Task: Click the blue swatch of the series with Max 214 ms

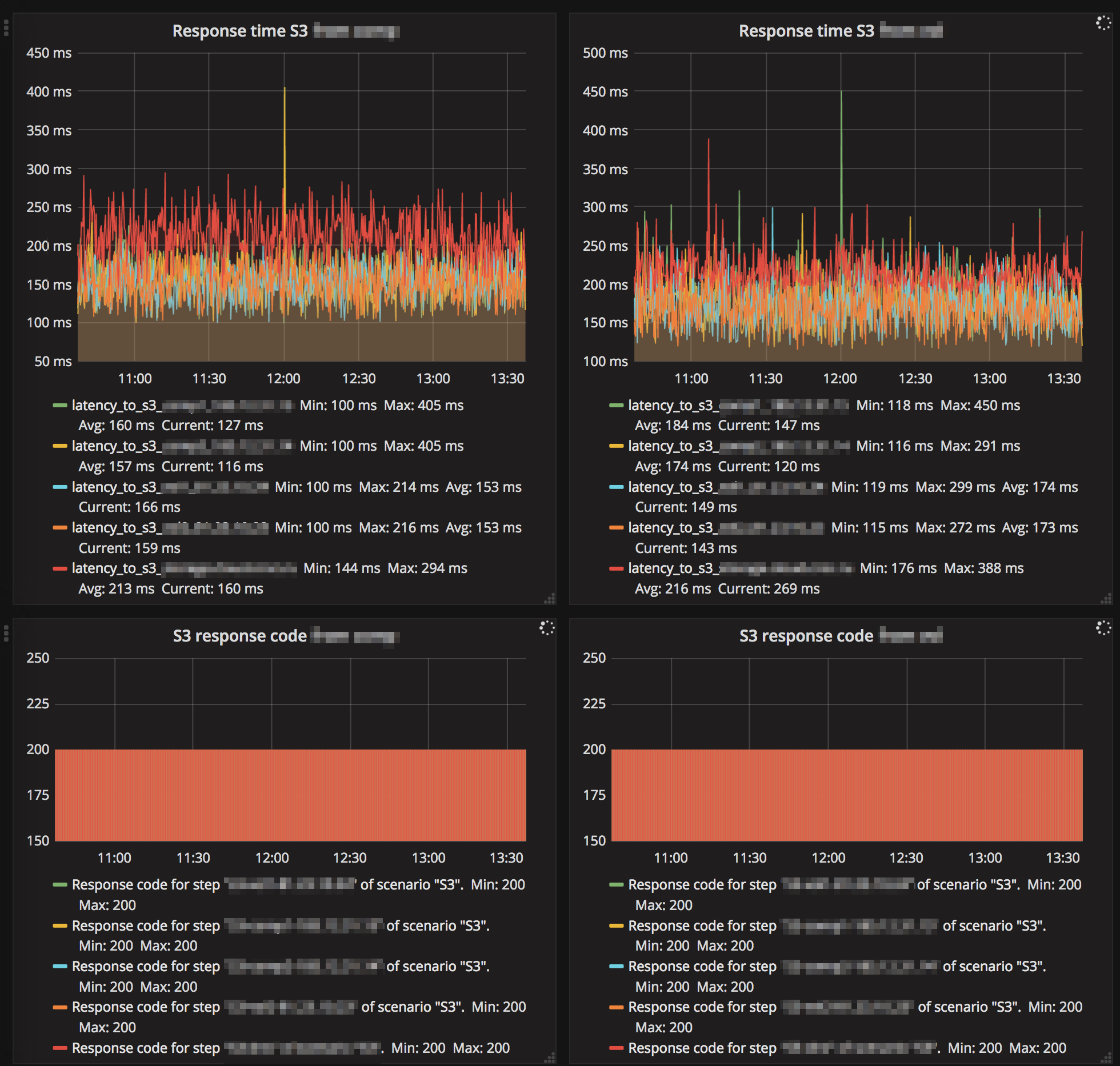Action: [60, 487]
